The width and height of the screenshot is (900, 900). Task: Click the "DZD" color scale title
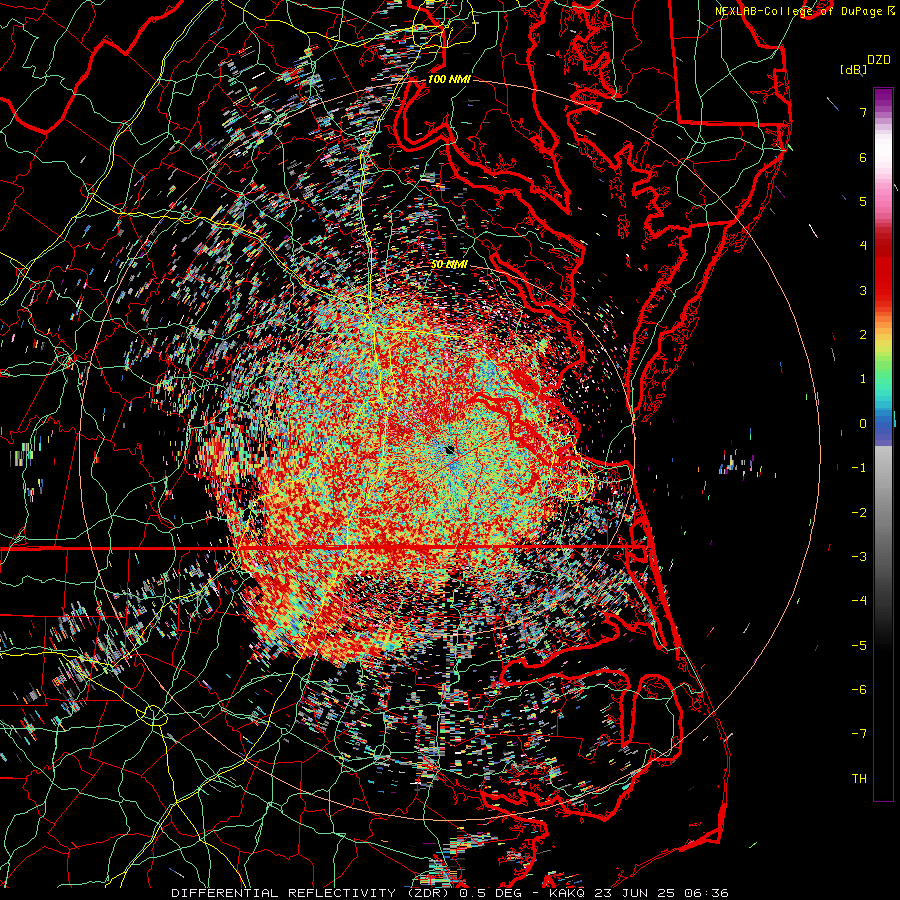click(x=879, y=60)
